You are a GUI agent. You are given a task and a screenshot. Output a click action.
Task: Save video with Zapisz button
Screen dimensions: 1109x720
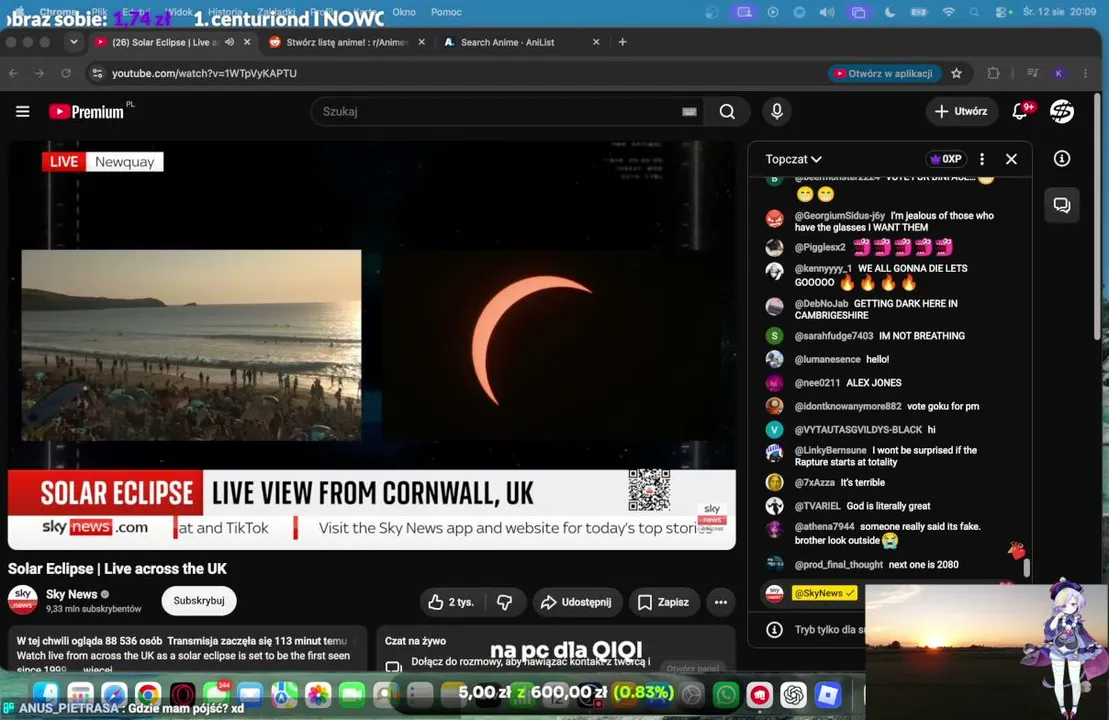click(x=663, y=602)
